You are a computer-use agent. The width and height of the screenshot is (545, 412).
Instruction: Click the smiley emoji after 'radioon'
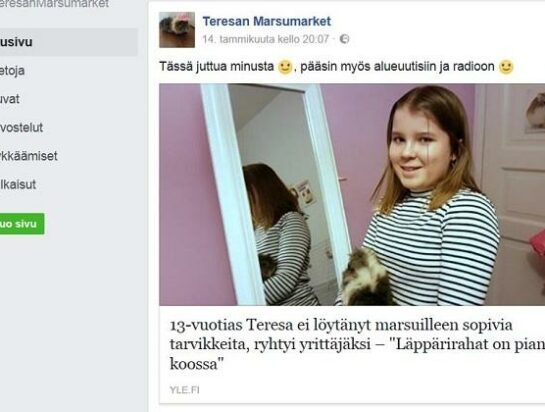(x=506, y=67)
